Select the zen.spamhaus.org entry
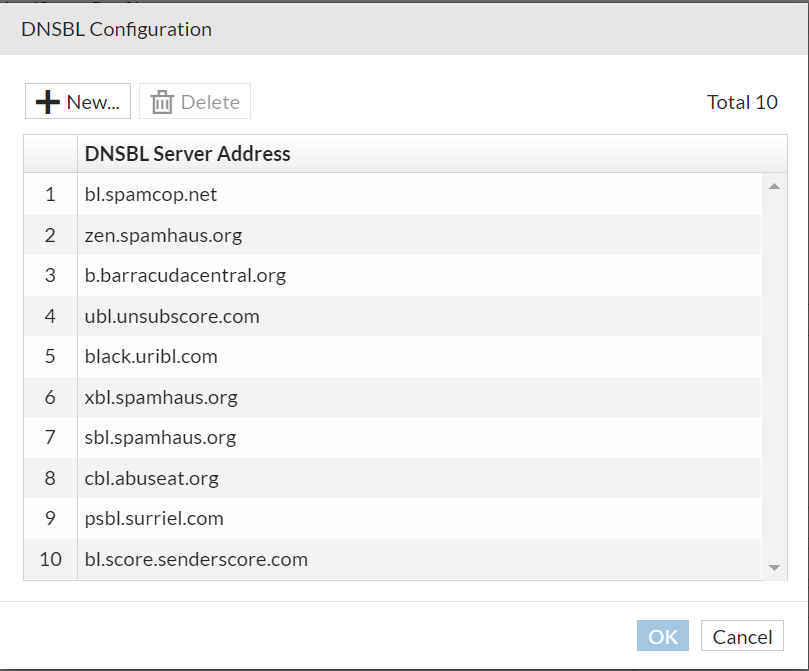Viewport: 809px width, 671px height. coord(163,236)
